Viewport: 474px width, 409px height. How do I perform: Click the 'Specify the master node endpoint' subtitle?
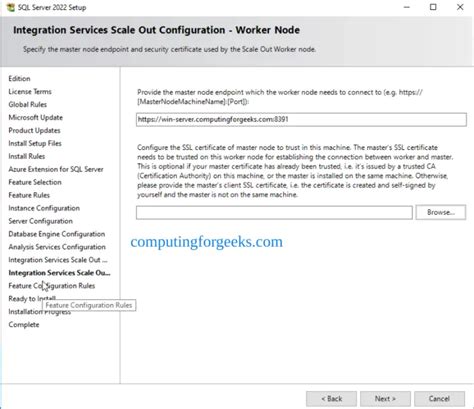pos(169,49)
